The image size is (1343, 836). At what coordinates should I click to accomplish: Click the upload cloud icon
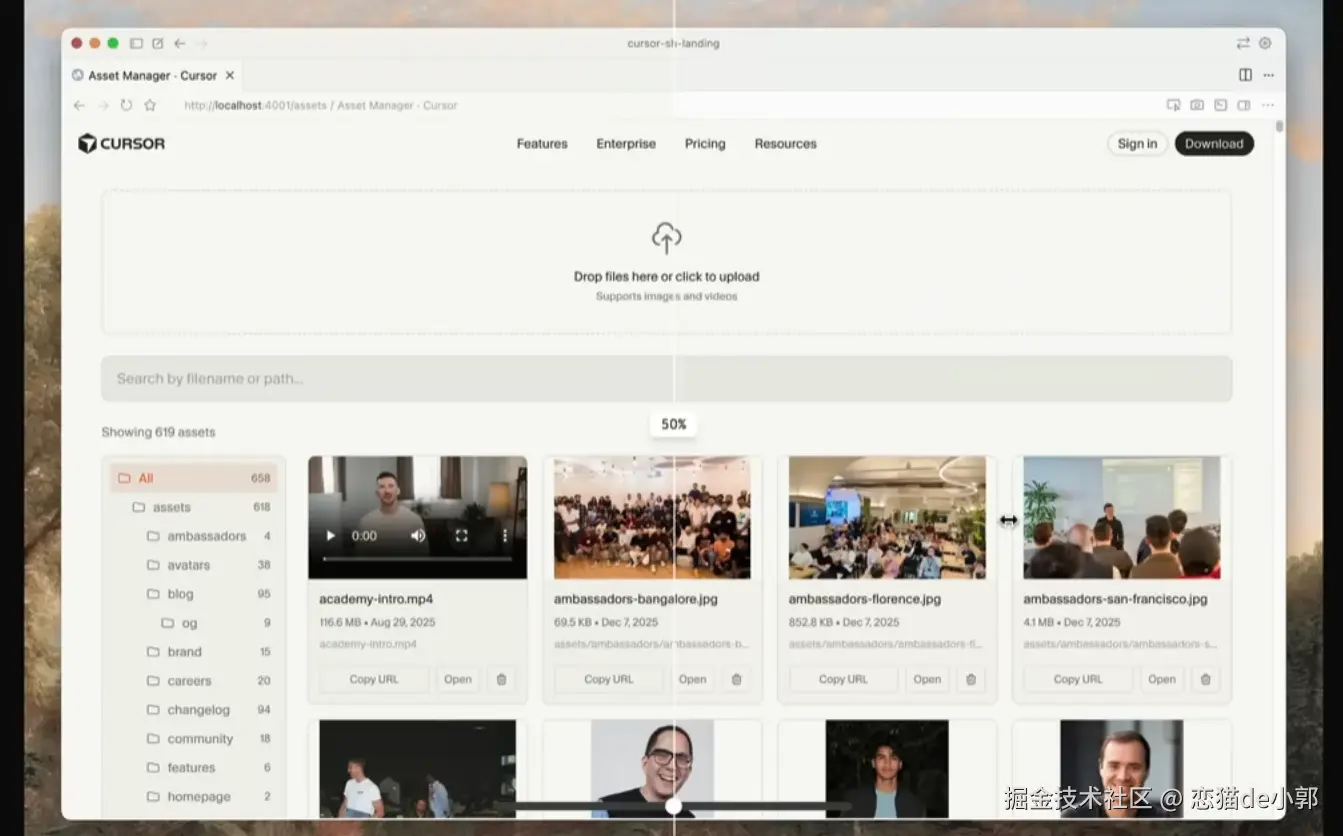[666, 238]
